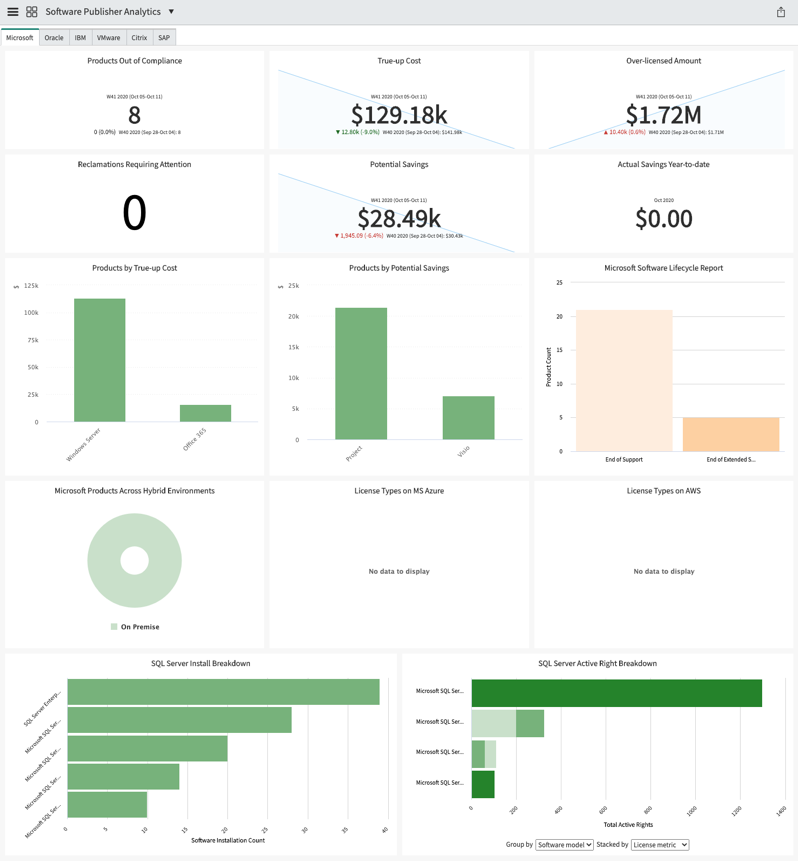Click the True-up Cost value $129.18k
Viewport: 798px width, 861px height.
coord(399,115)
